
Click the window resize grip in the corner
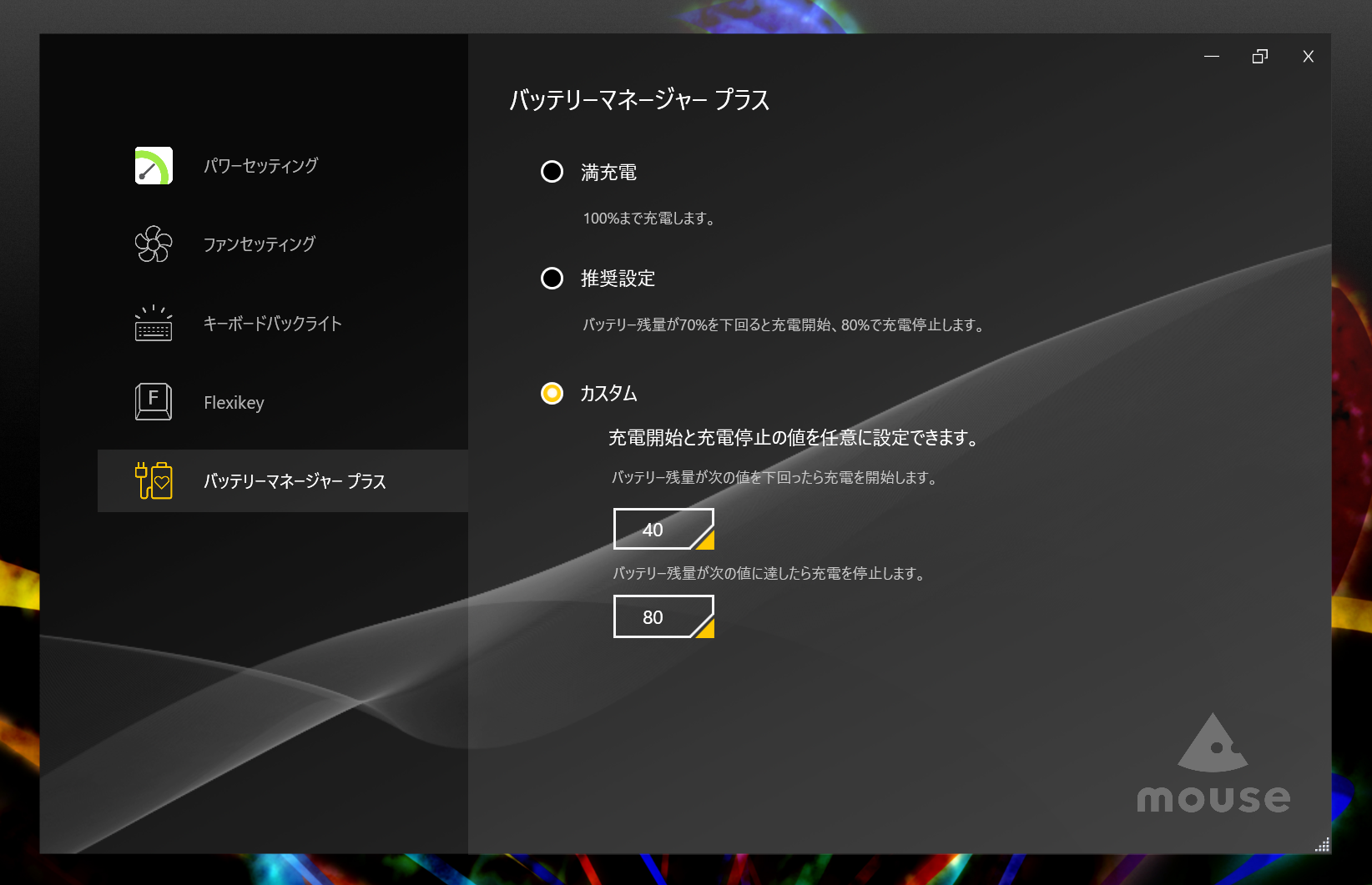(x=1323, y=845)
